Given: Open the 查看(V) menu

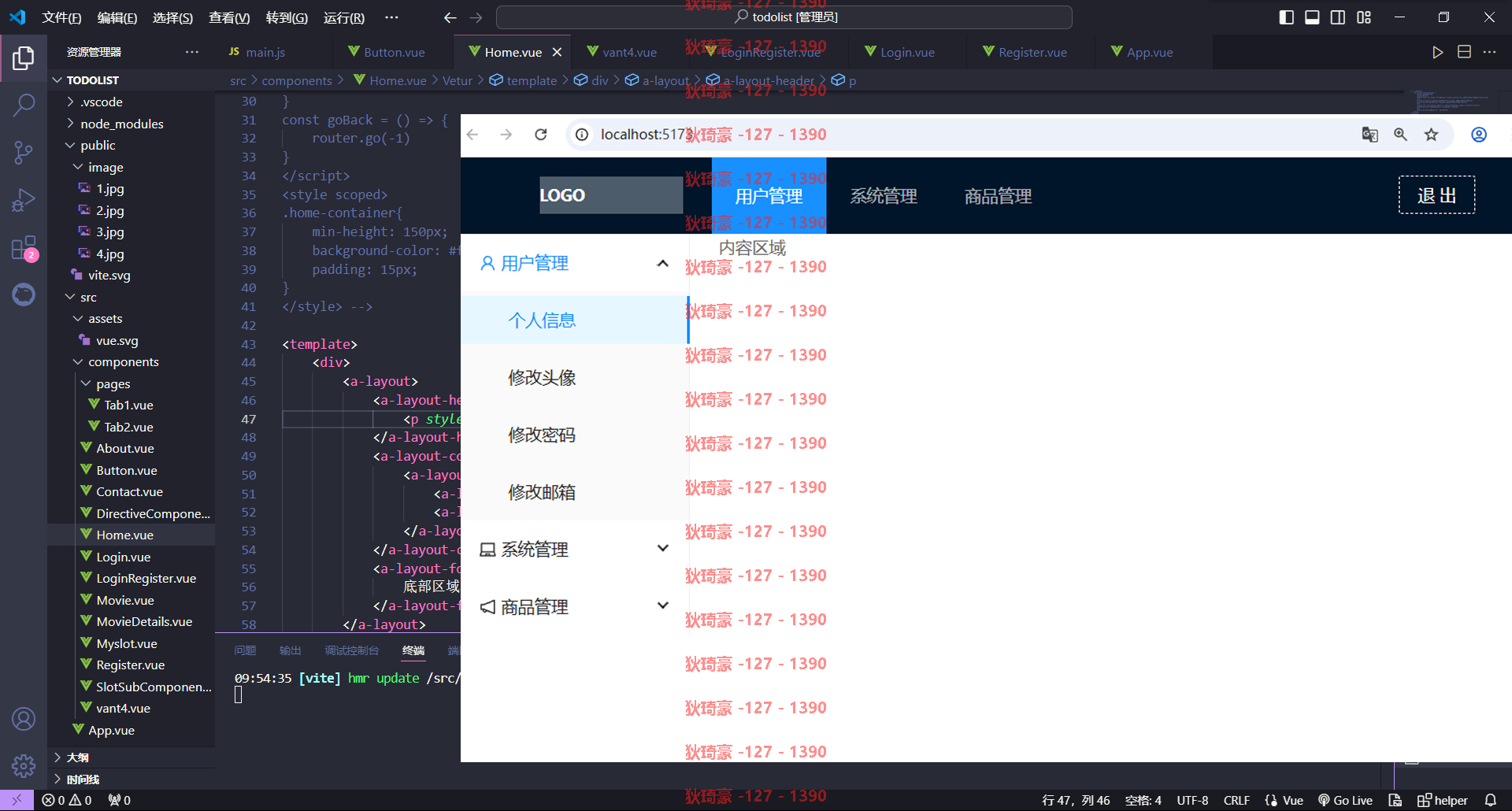Looking at the screenshot, I should tap(229, 17).
